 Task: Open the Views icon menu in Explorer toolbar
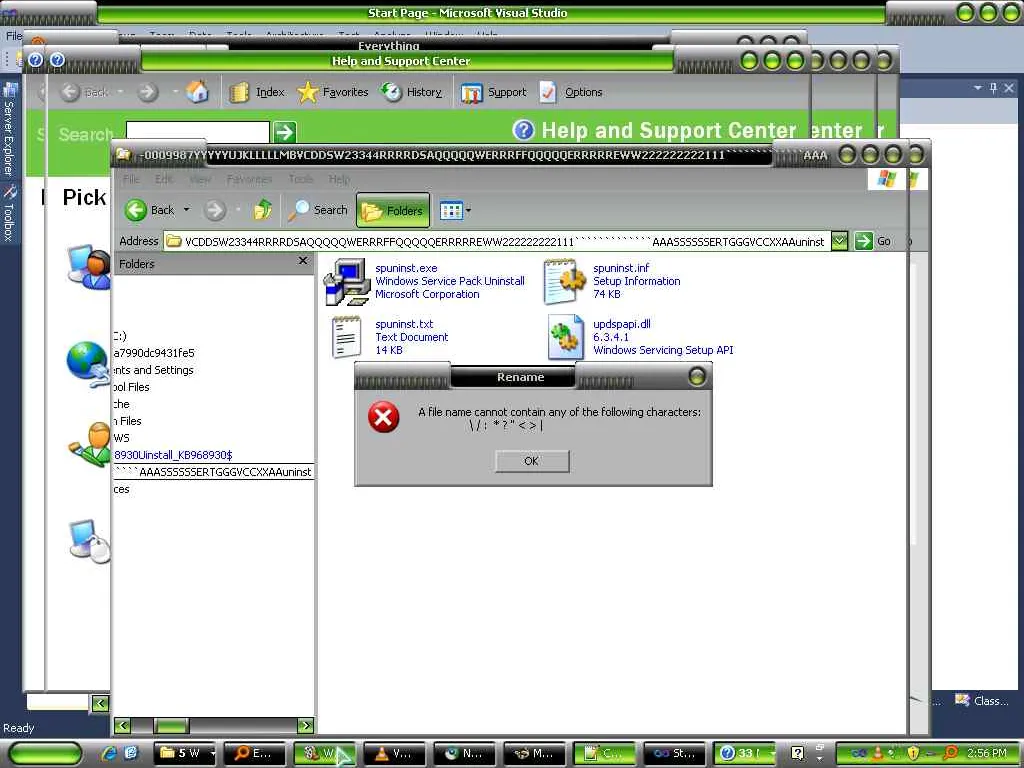click(x=455, y=210)
